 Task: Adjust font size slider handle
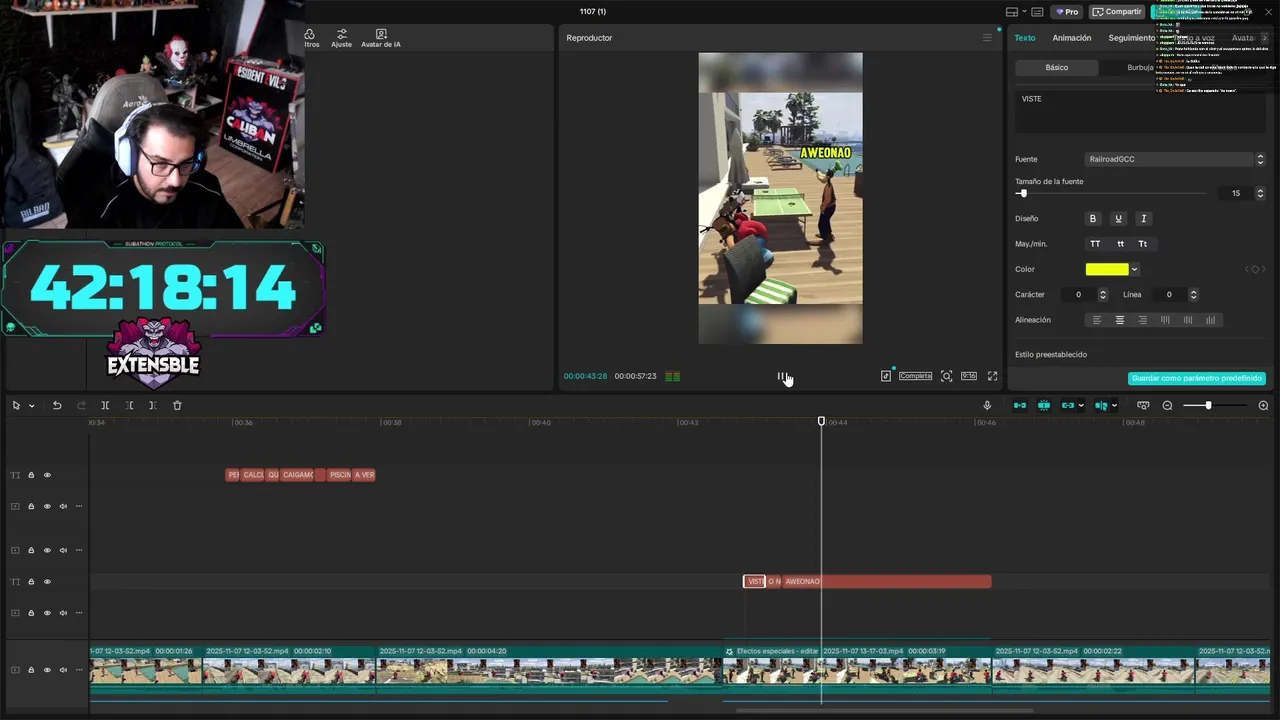click(1022, 193)
